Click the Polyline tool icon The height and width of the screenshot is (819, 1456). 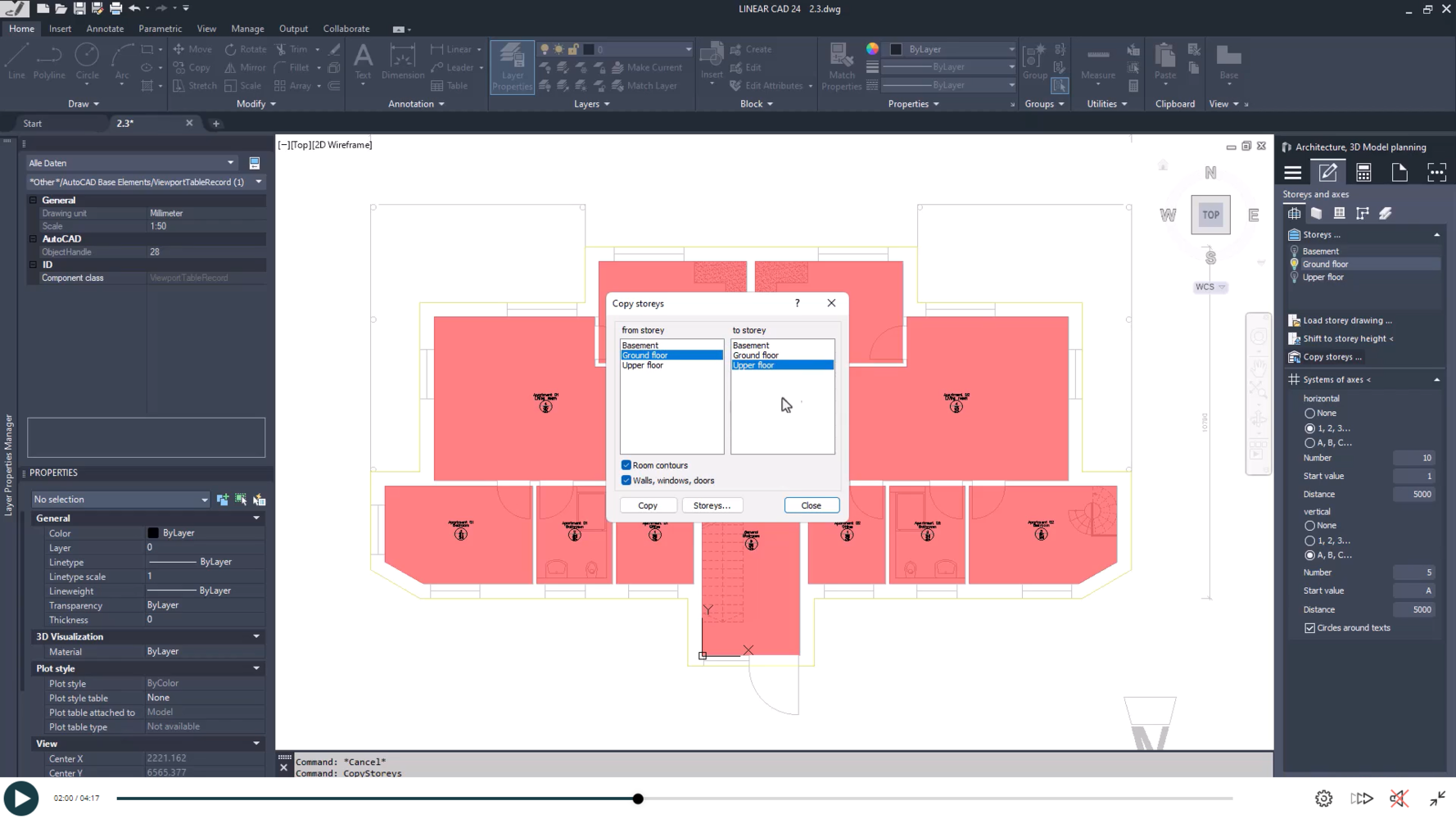pyautogui.click(x=49, y=62)
